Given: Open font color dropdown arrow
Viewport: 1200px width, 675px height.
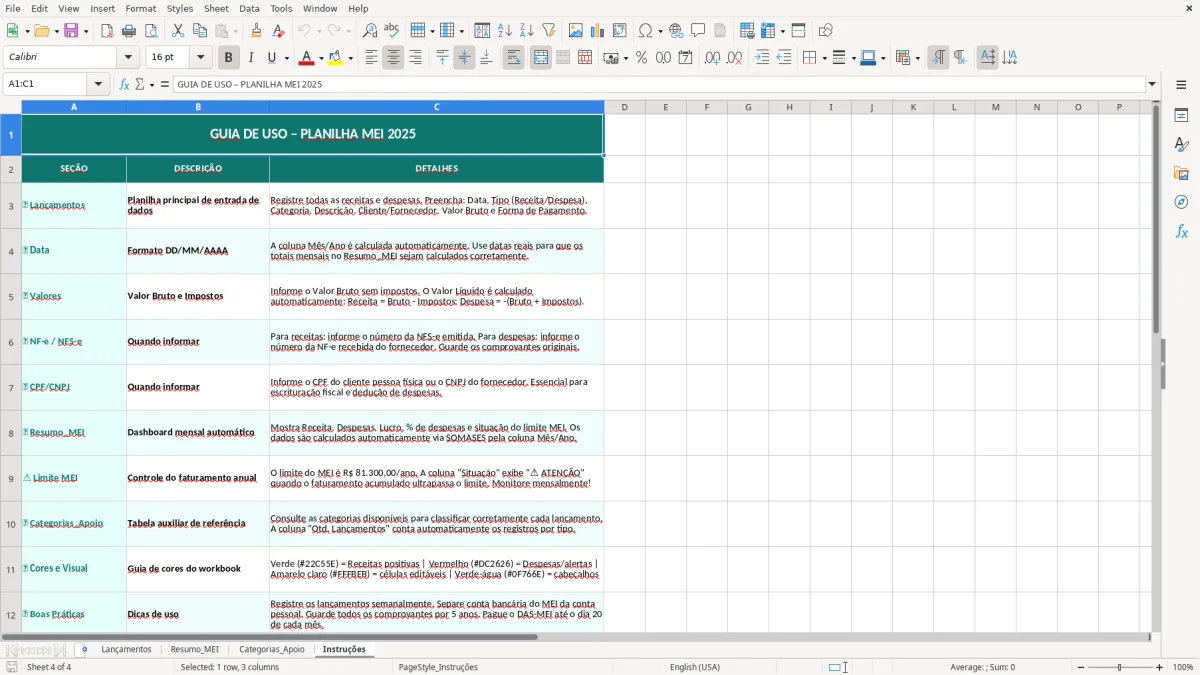Looking at the screenshot, I should 320,58.
